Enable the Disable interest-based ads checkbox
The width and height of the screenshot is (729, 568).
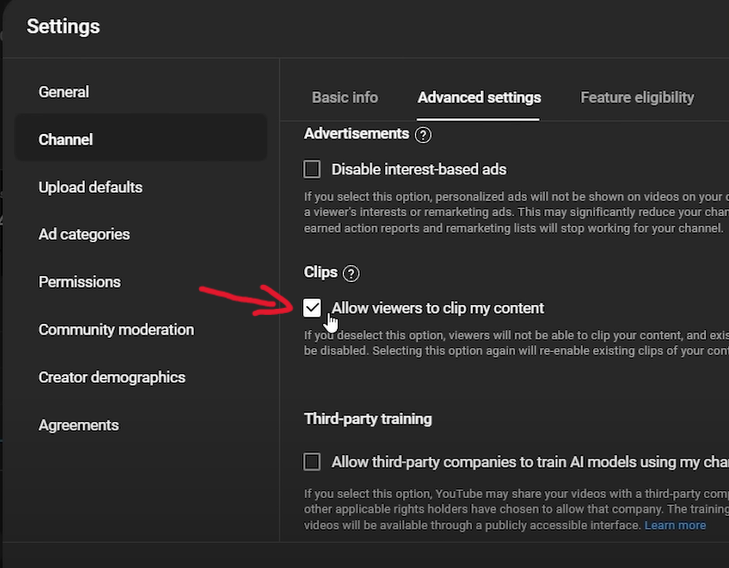coord(312,169)
